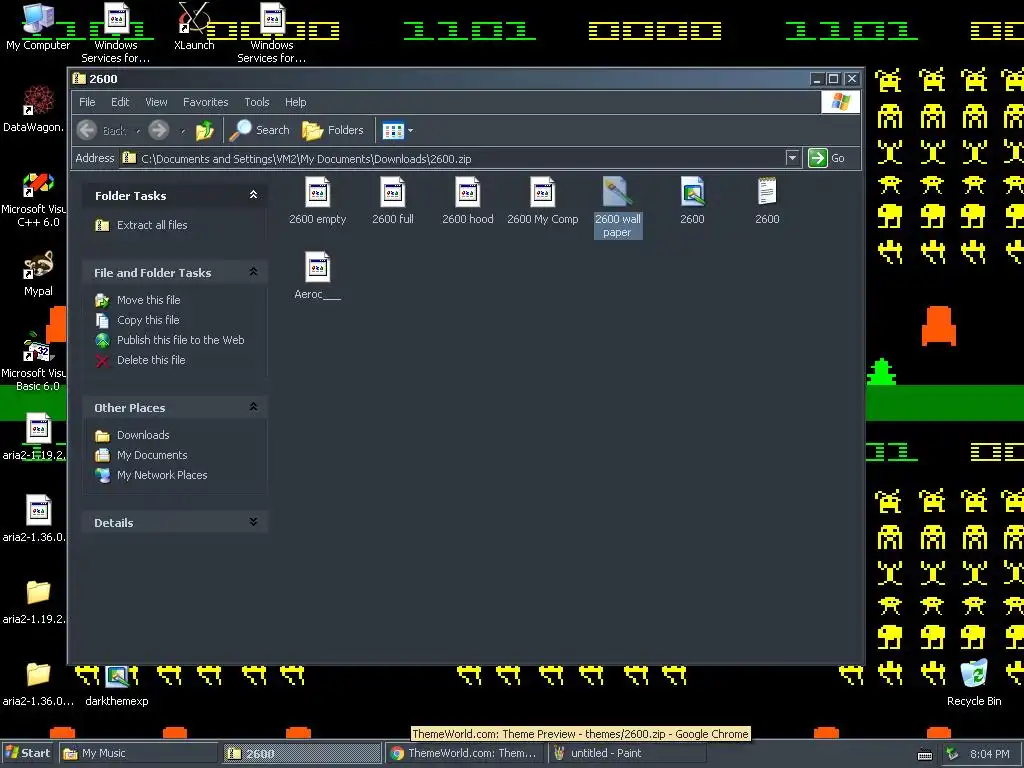Toggle the Folders pane
Image resolution: width=1024 pixels, height=768 pixels.
(x=332, y=130)
